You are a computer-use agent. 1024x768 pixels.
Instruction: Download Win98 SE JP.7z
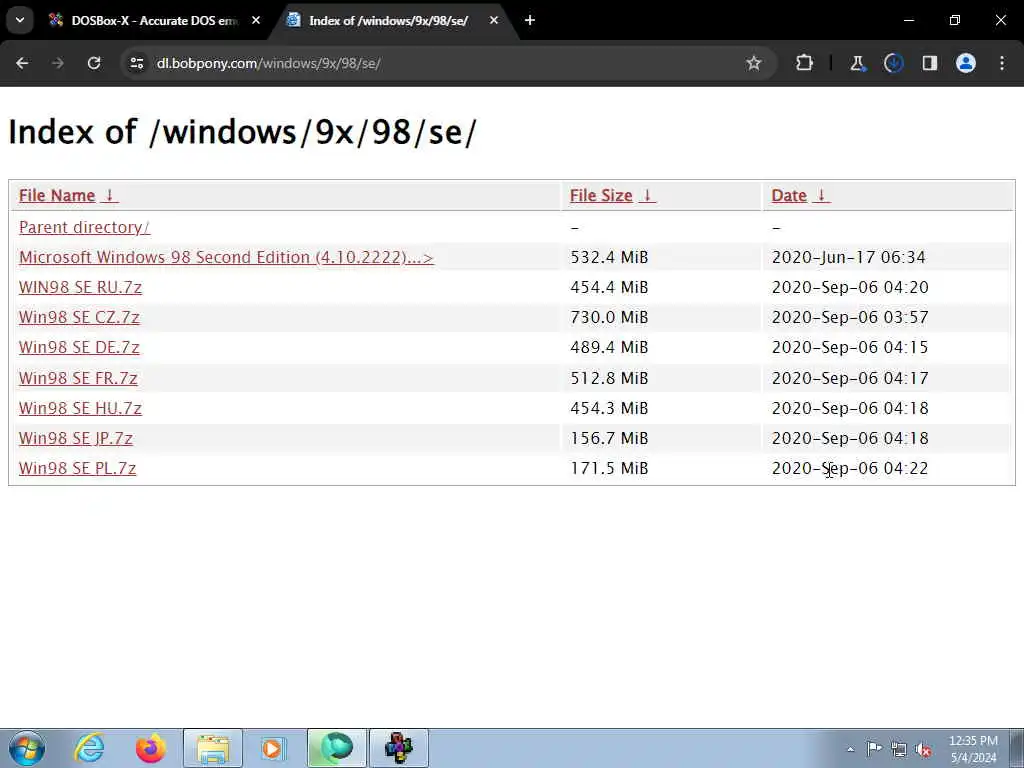[x=76, y=438]
